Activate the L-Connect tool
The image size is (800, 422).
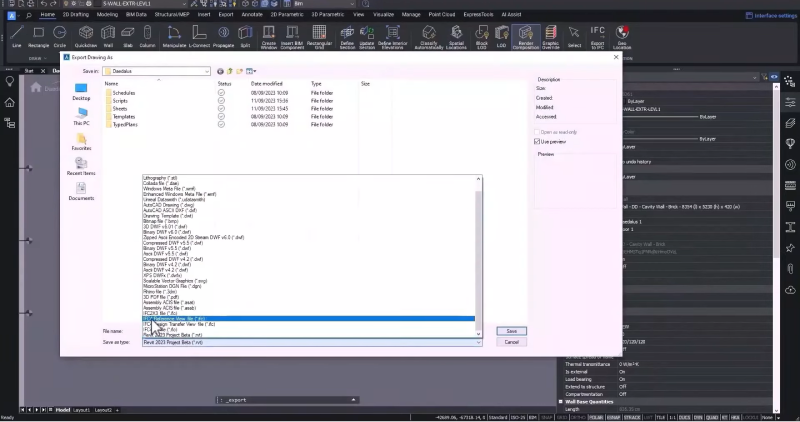point(199,37)
